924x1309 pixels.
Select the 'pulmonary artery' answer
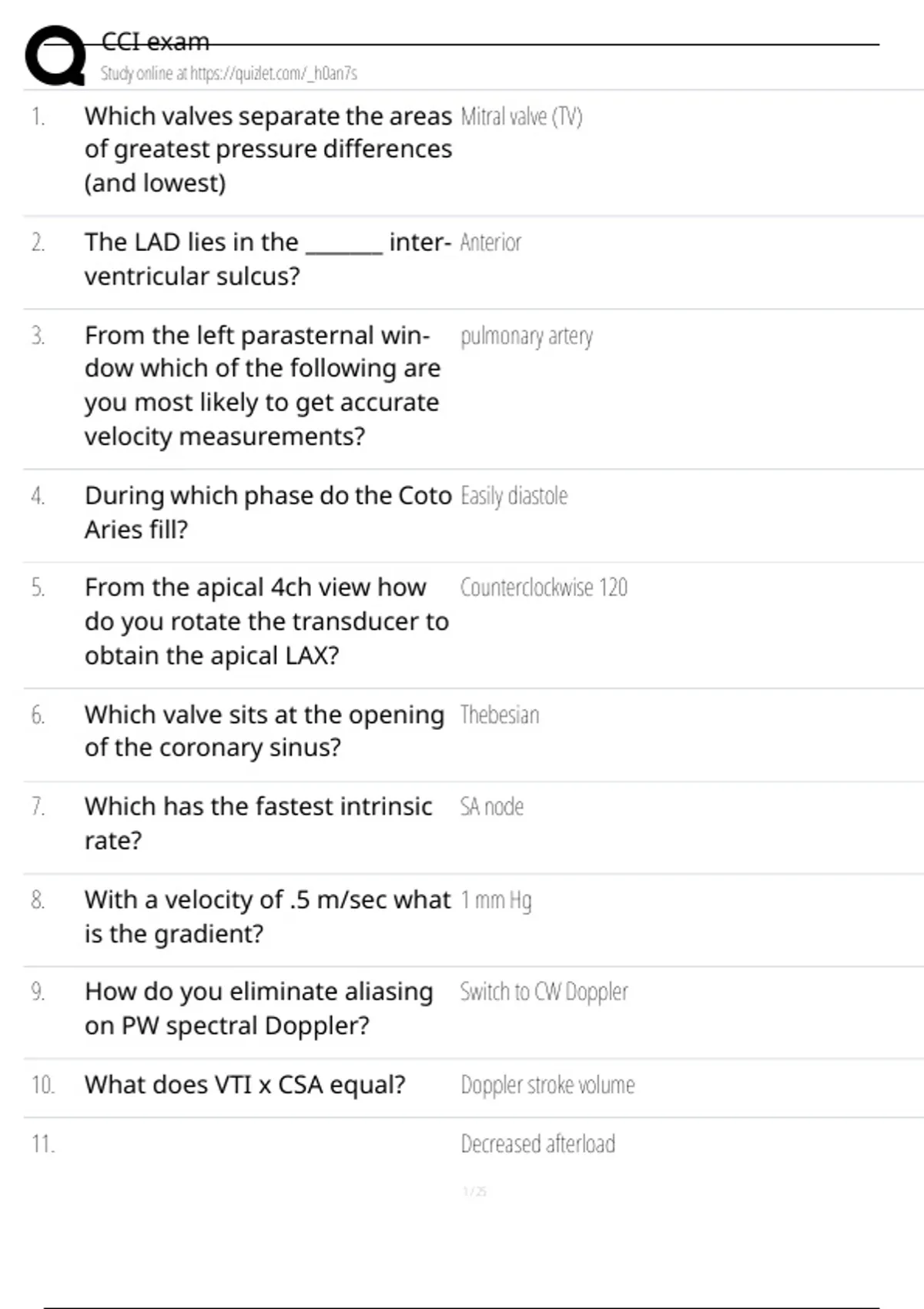coord(527,336)
